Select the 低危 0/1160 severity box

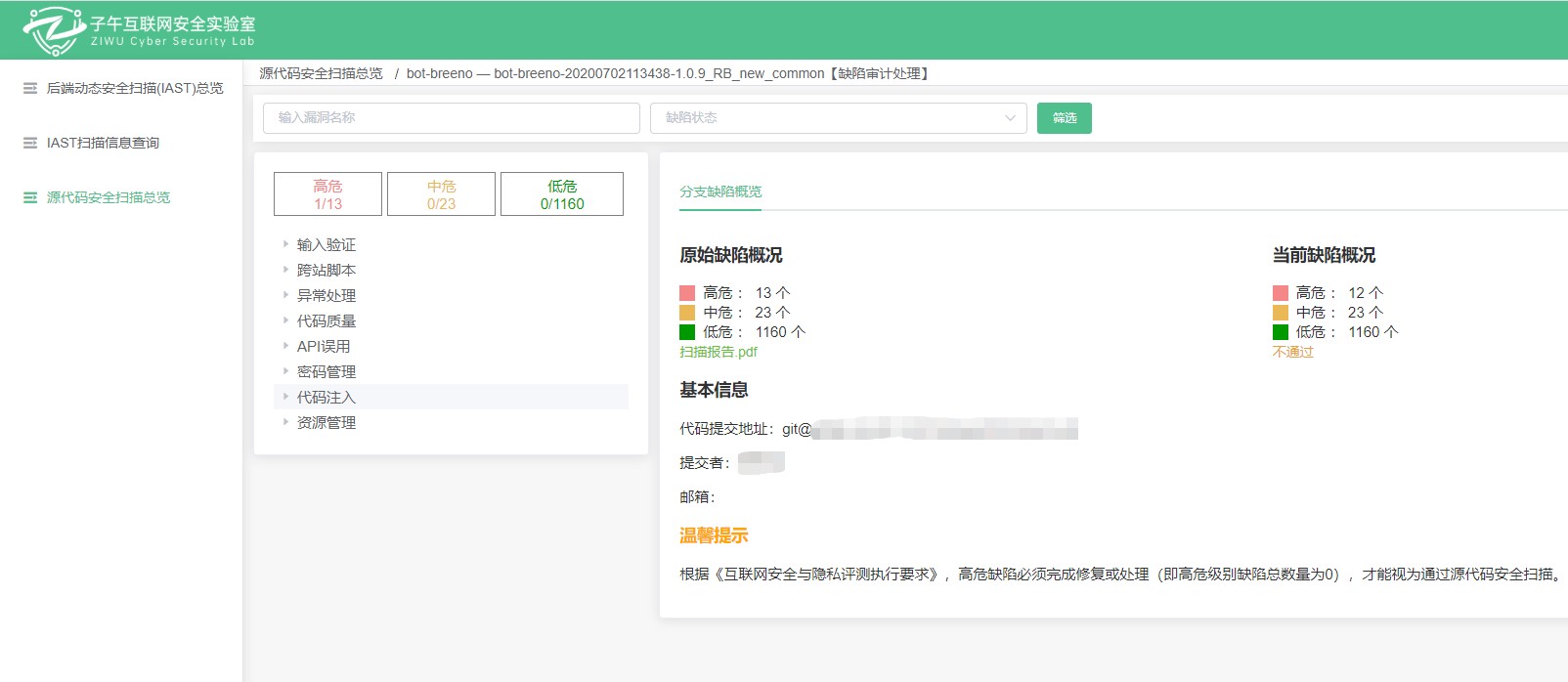click(x=562, y=194)
